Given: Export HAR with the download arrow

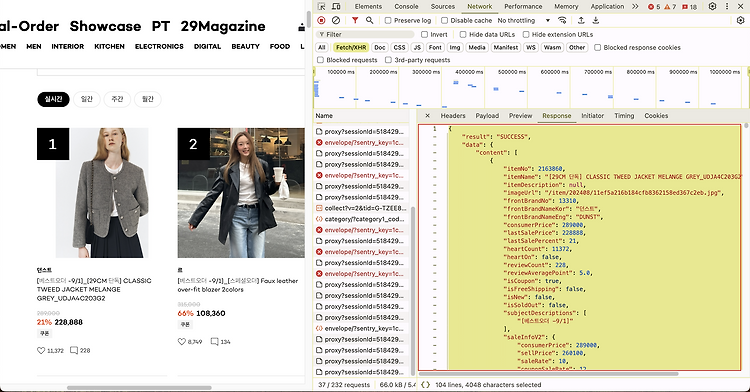Looking at the screenshot, I should pos(596,21).
